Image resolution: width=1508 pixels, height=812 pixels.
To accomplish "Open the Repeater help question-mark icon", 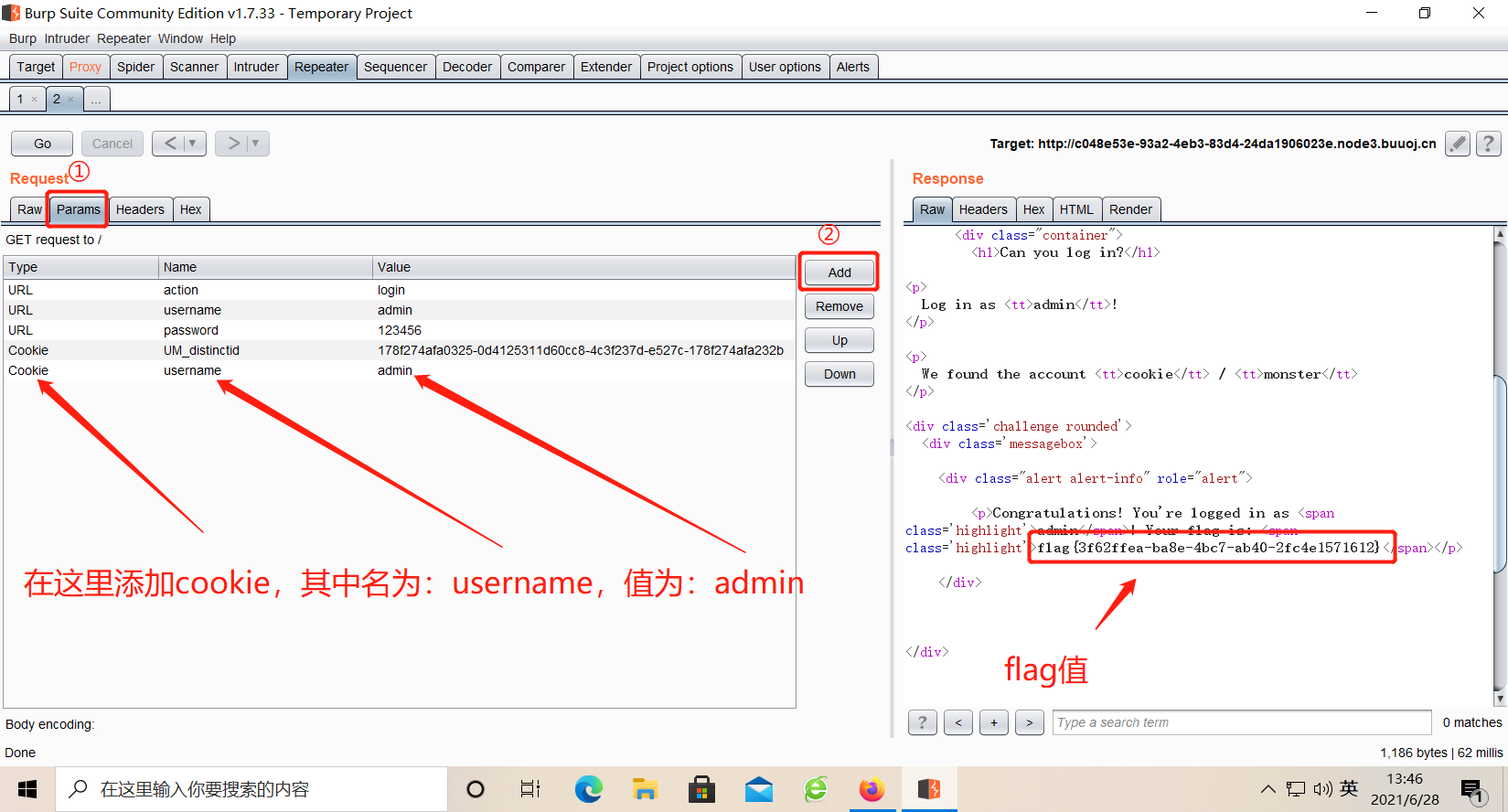I will pyautogui.click(x=1489, y=144).
